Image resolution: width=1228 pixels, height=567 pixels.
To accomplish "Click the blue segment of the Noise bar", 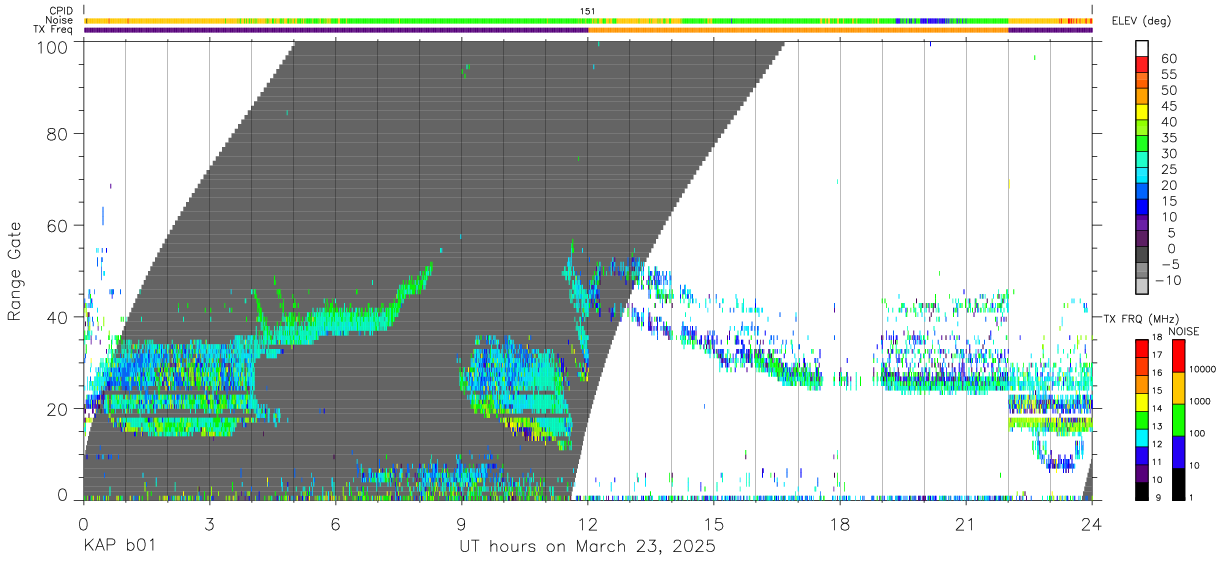I will pyautogui.click(x=934, y=20).
